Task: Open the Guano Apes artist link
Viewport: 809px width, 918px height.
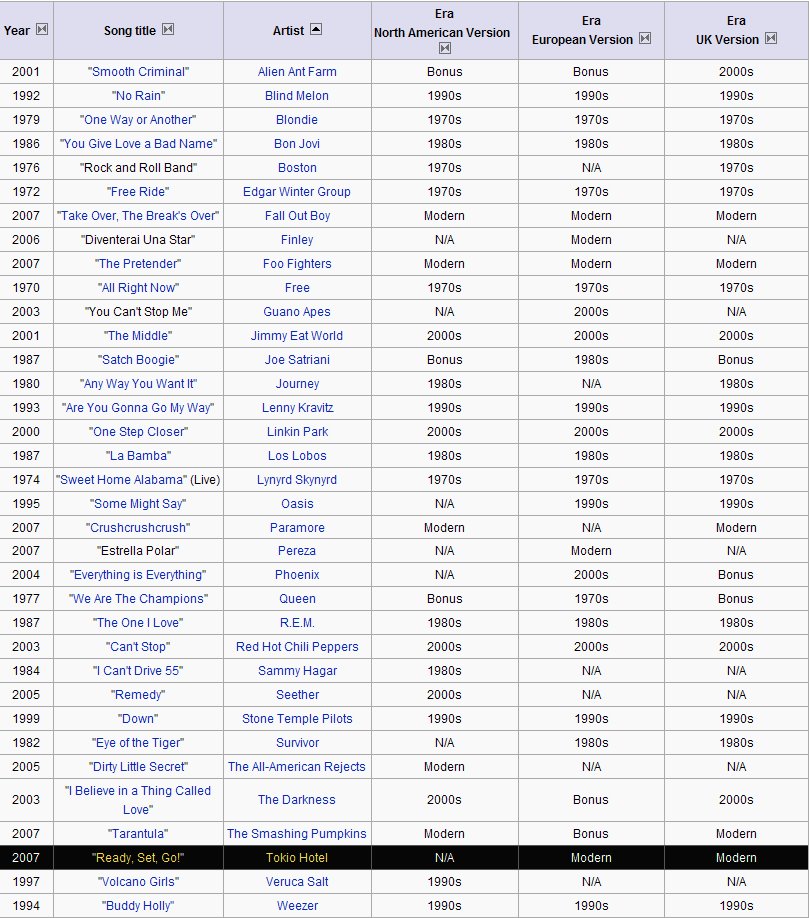Action: pyautogui.click(x=297, y=311)
